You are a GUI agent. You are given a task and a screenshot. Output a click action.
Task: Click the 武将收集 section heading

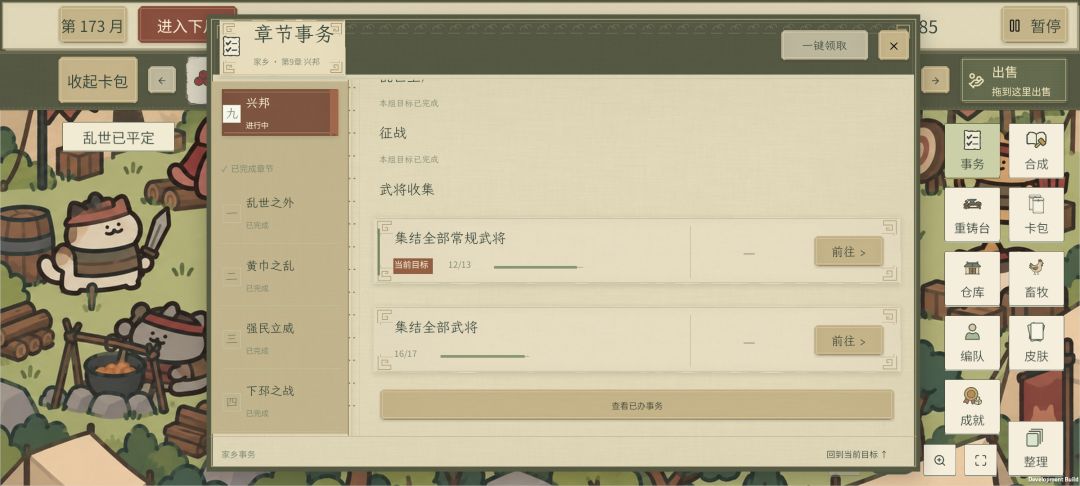point(407,189)
